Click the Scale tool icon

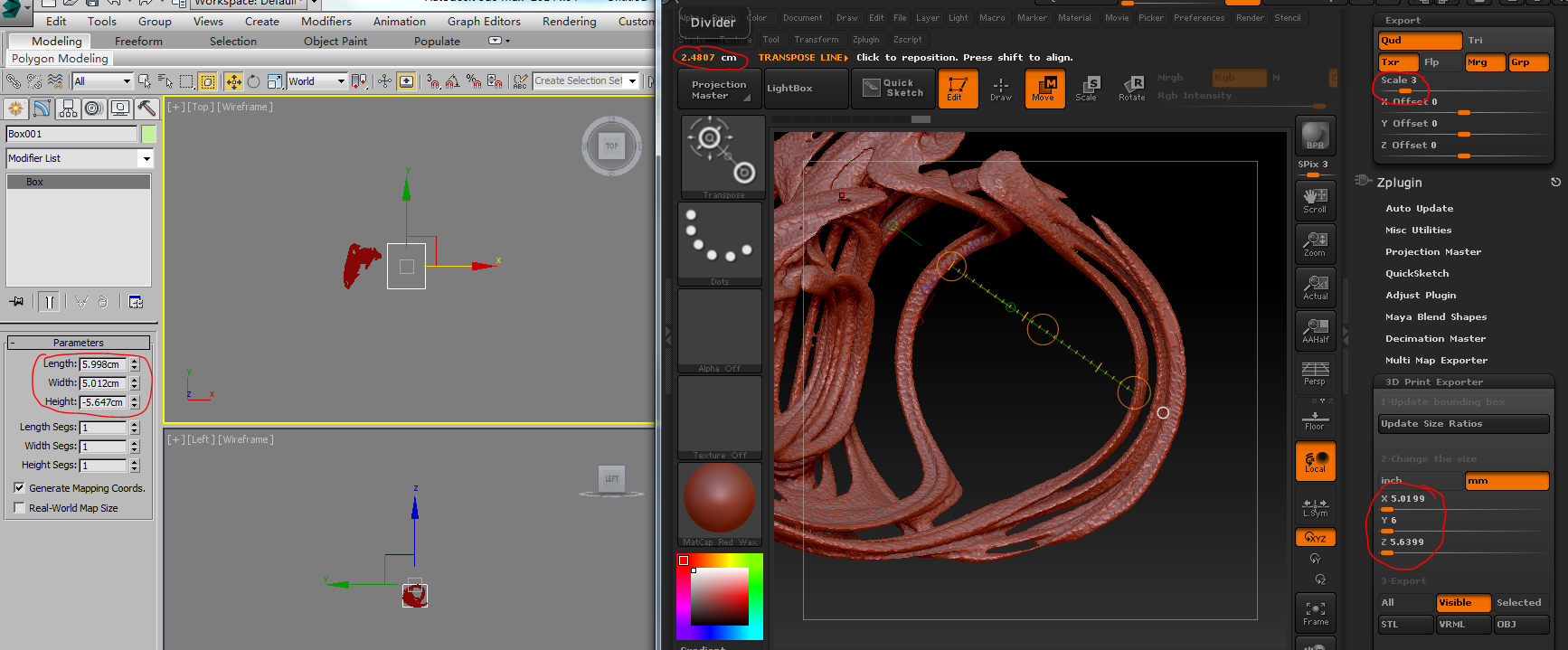[1088, 89]
